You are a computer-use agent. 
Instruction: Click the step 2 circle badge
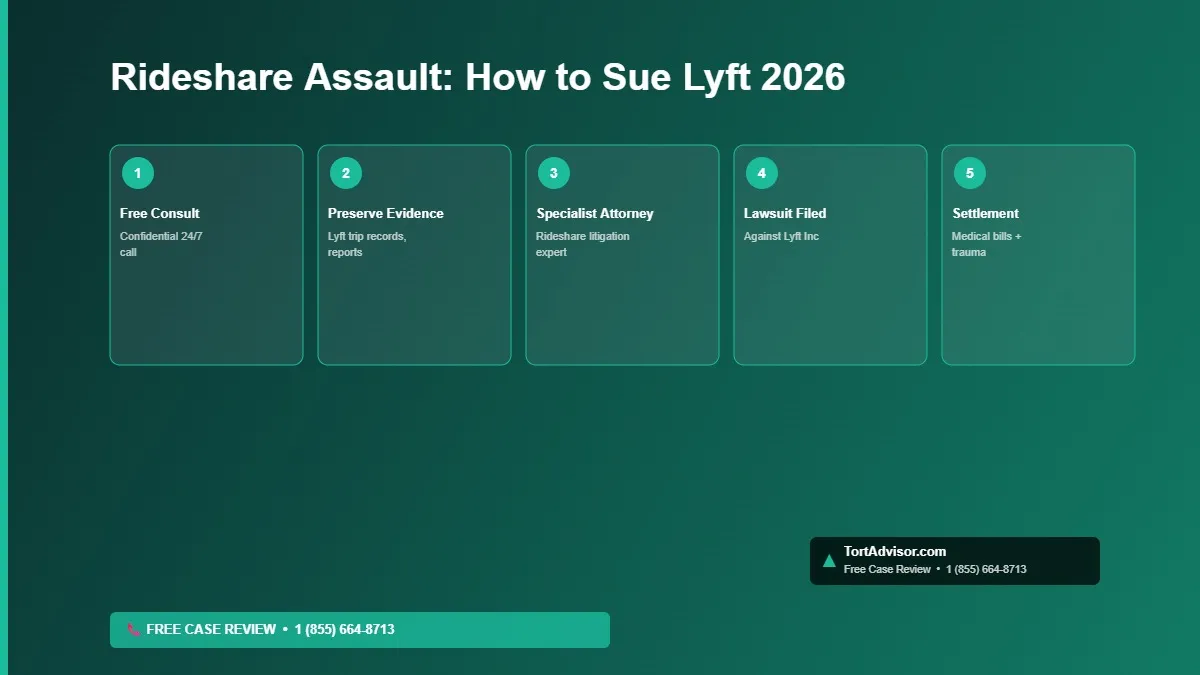point(345,173)
